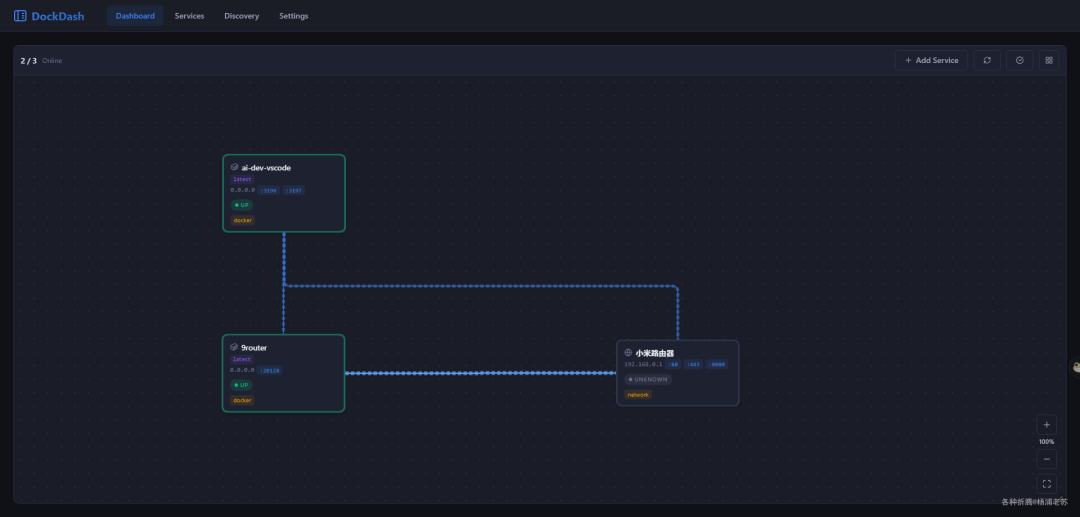Click the UNKNOWN status badge
Viewport: 1080px width, 517px height.
[648, 379]
